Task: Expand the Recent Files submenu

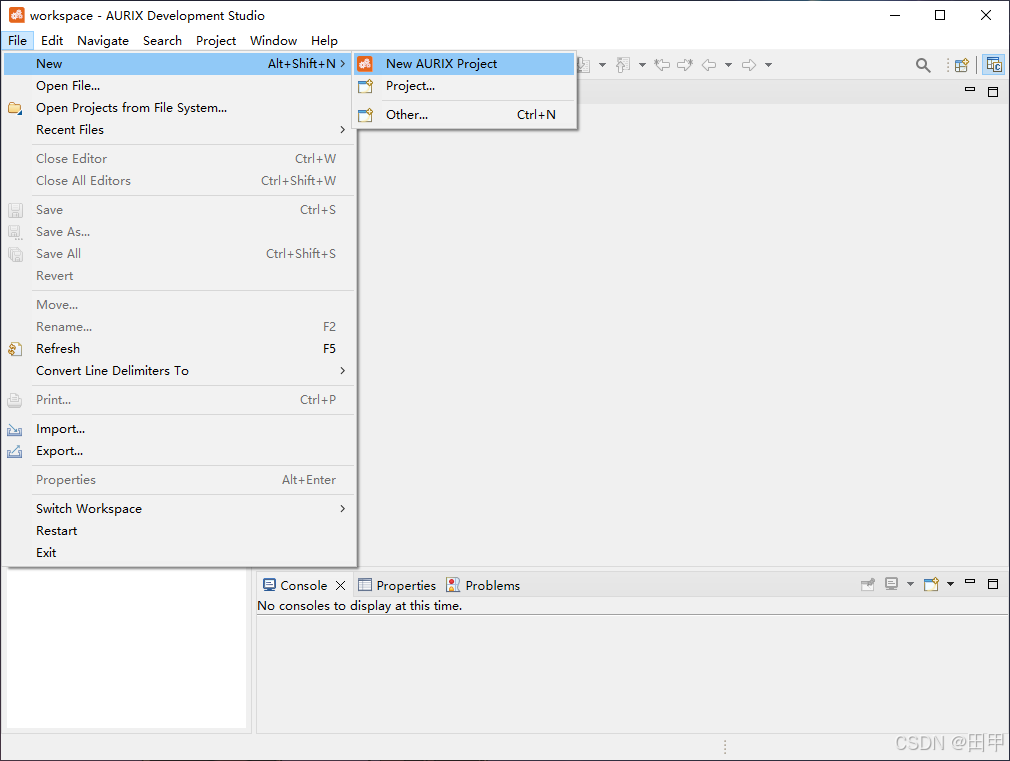Action: click(x=178, y=130)
